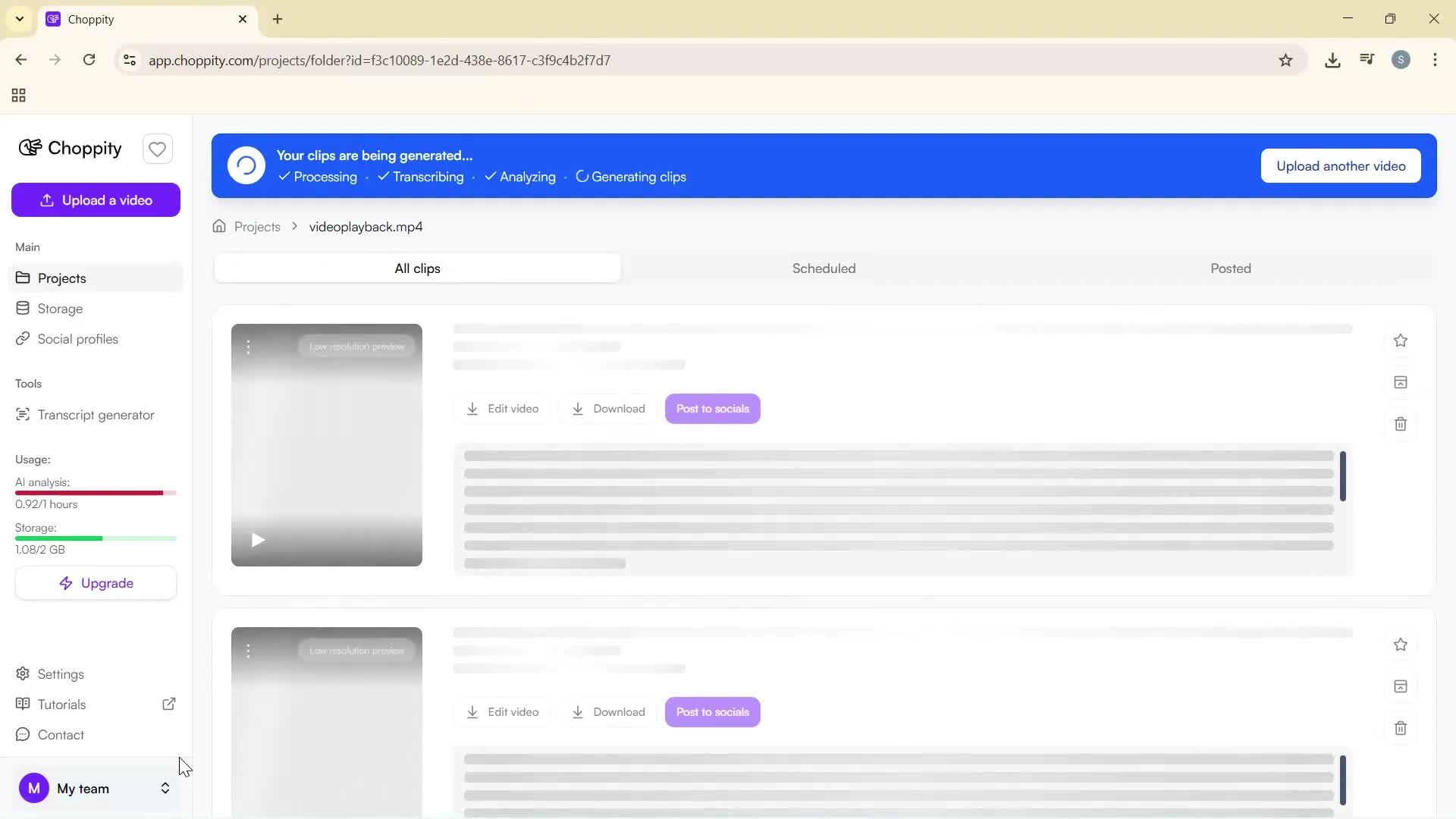1456x819 pixels.
Task: Open Storage from the sidebar
Action: point(60,308)
